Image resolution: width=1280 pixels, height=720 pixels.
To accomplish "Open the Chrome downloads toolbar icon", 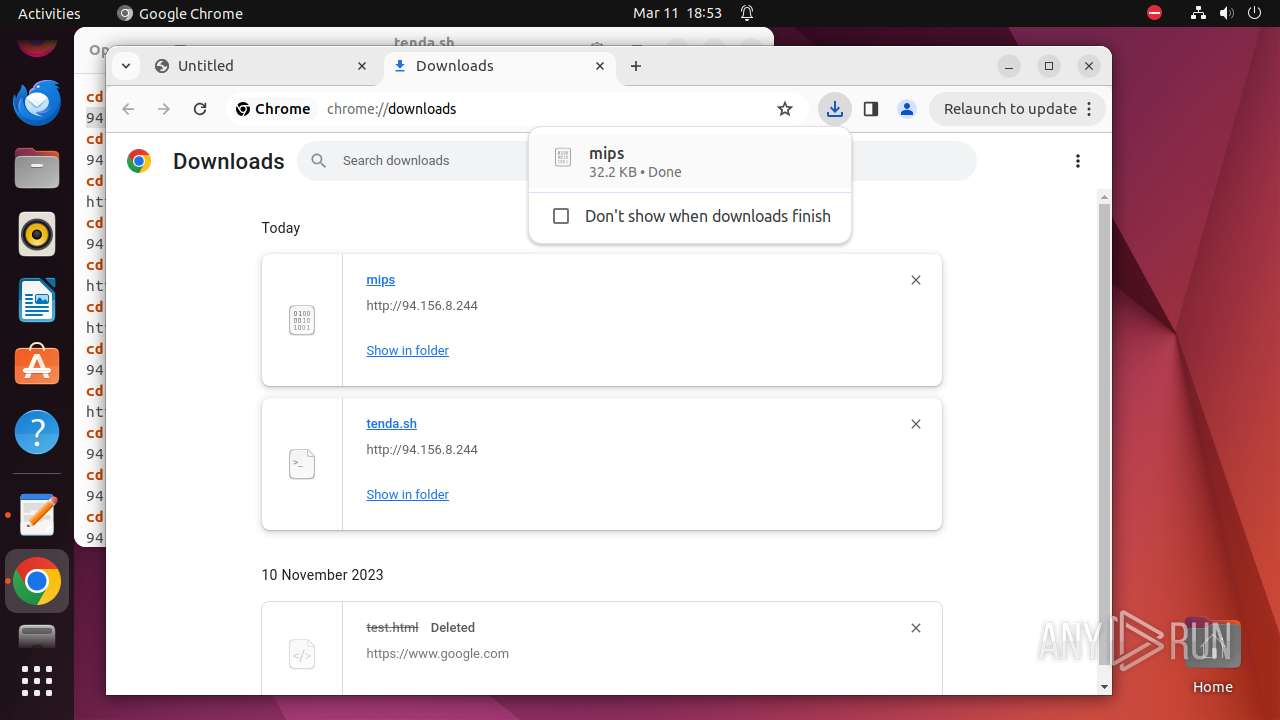I will coord(834,109).
